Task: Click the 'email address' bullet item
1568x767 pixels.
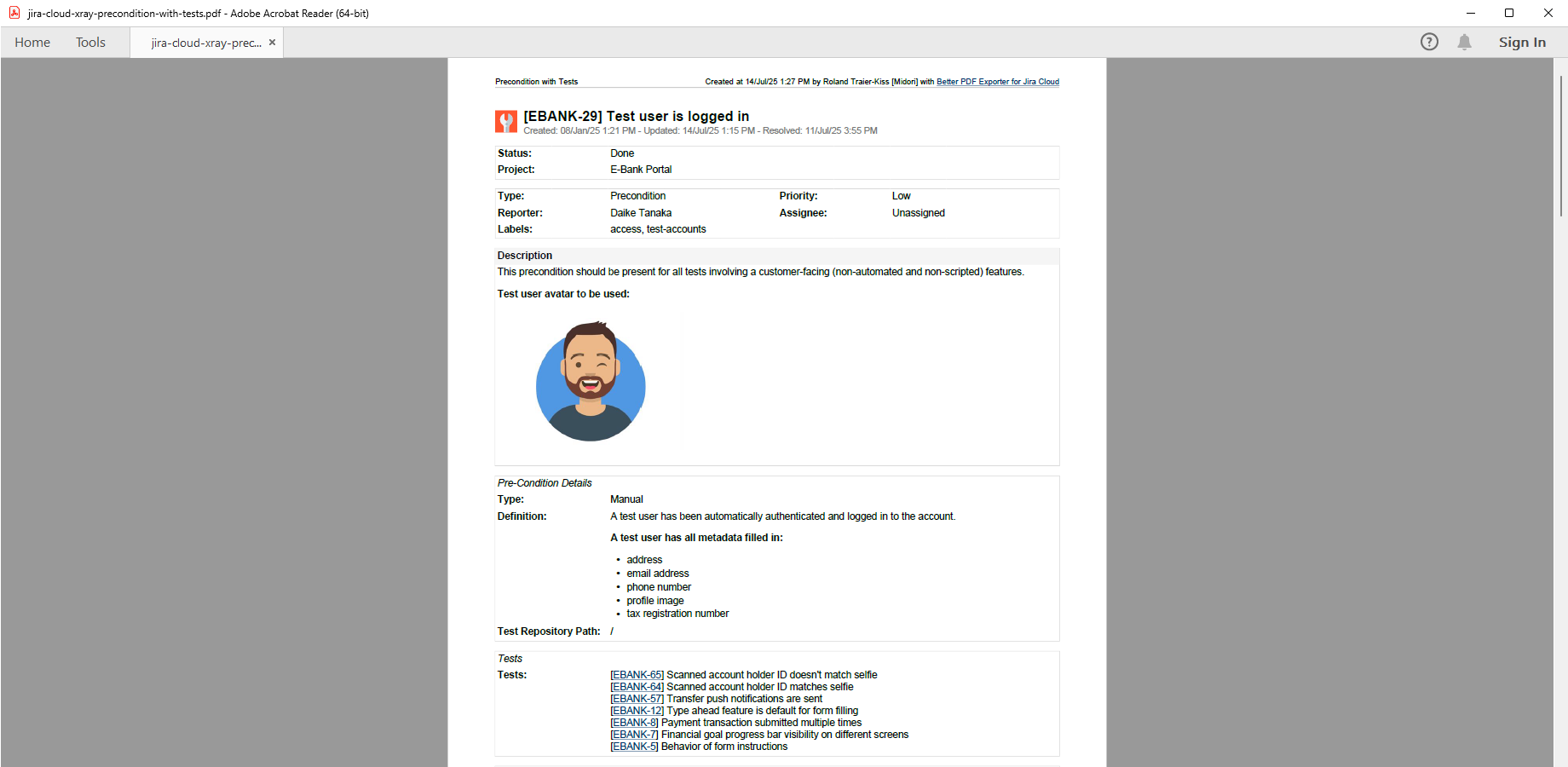Action: coord(658,574)
